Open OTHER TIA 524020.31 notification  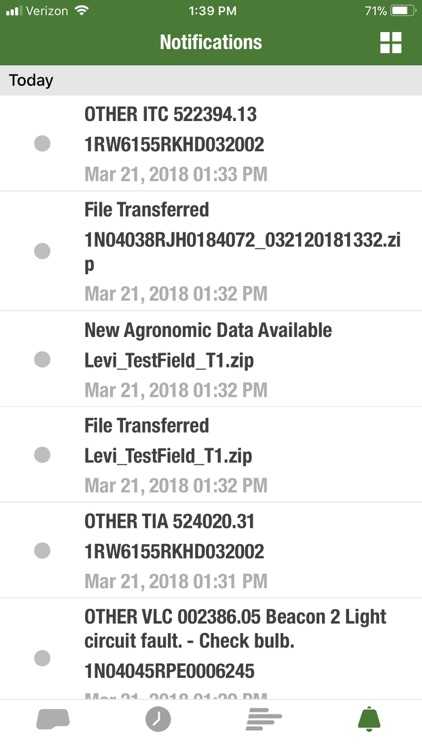[211, 550]
